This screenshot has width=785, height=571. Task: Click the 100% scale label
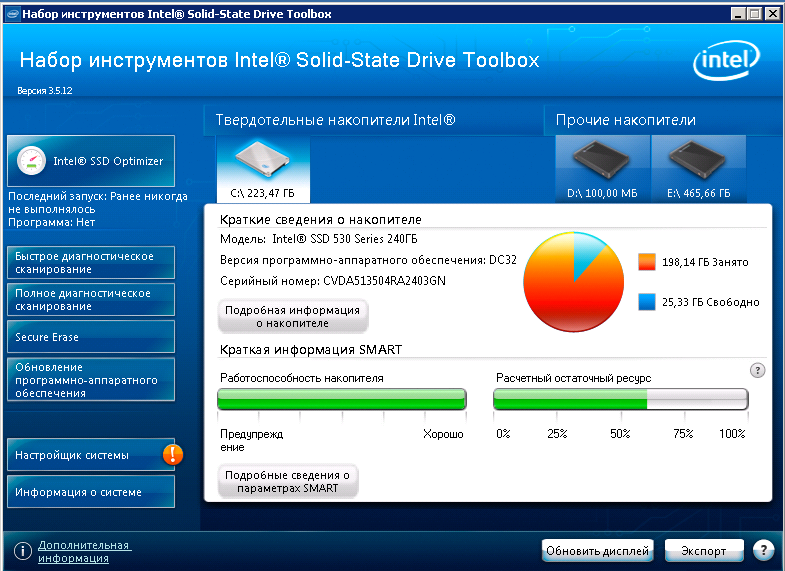pyautogui.click(x=732, y=434)
